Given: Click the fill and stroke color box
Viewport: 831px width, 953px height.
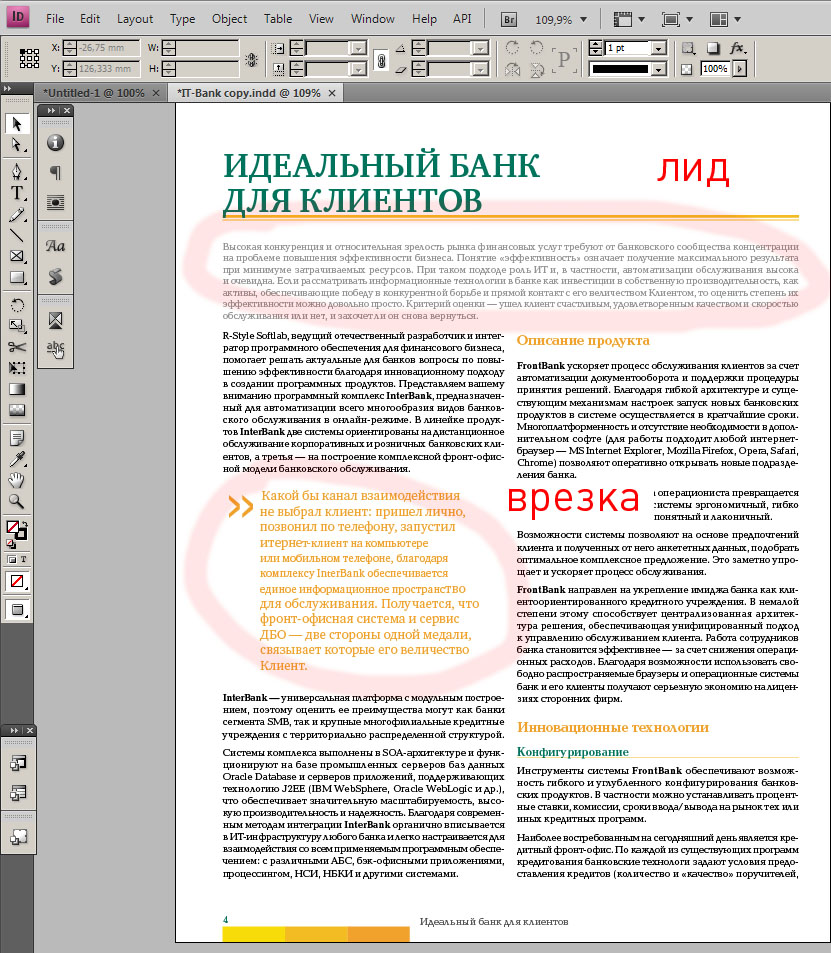Looking at the screenshot, I should point(16,530).
